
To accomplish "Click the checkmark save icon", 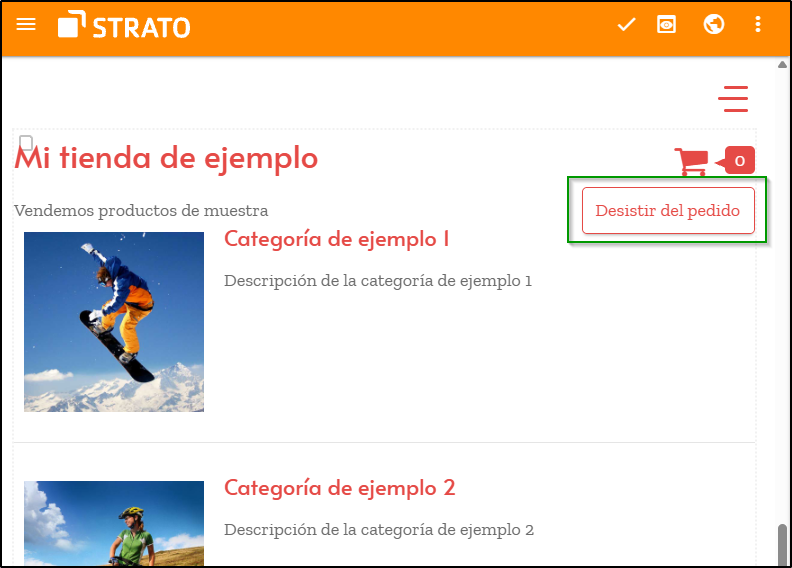I will click(x=626, y=24).
